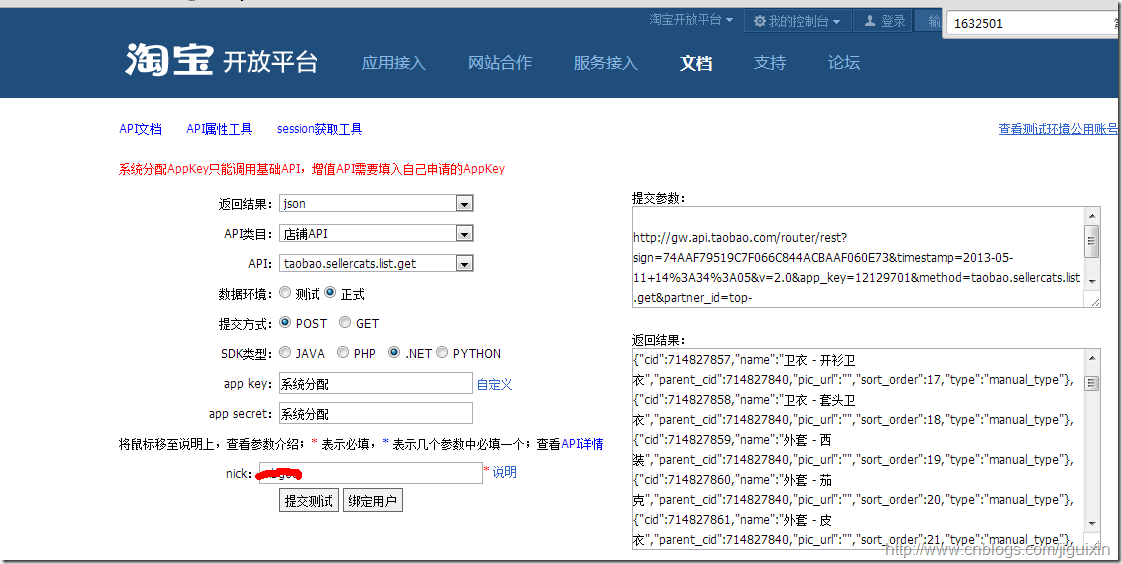
Task: Click scroll-down arrow of 返回结果 output box
Action: [x=1092, y=525]
